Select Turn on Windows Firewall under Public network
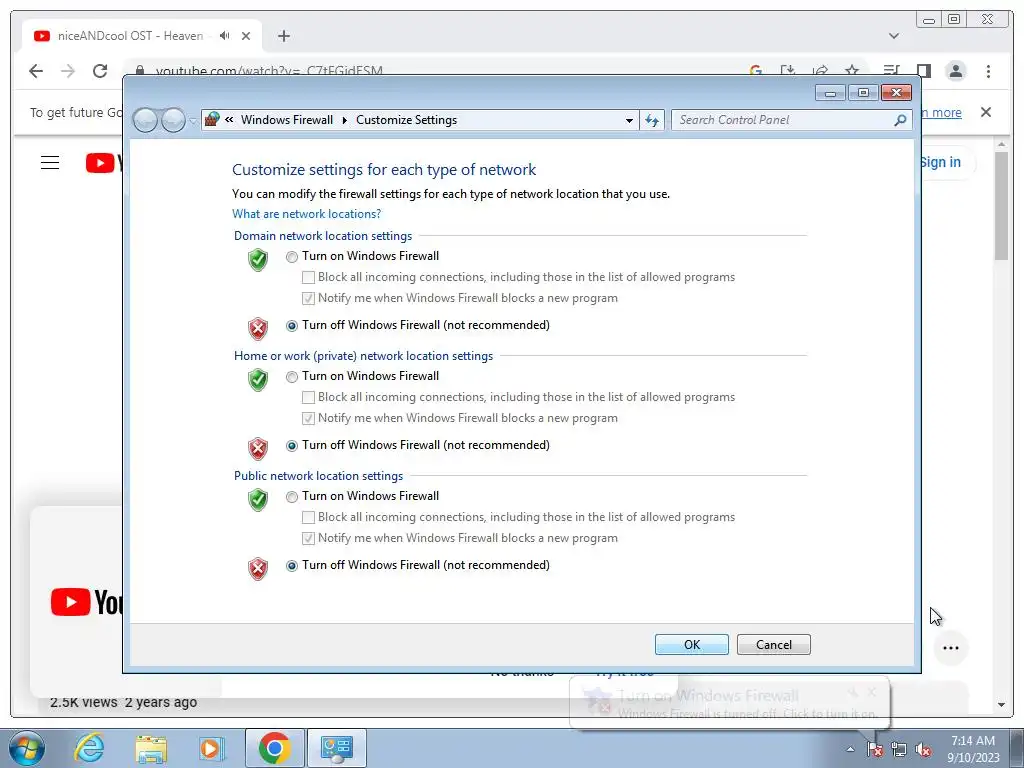Screen dimensions: 1024x768 (x=292, y=497)
